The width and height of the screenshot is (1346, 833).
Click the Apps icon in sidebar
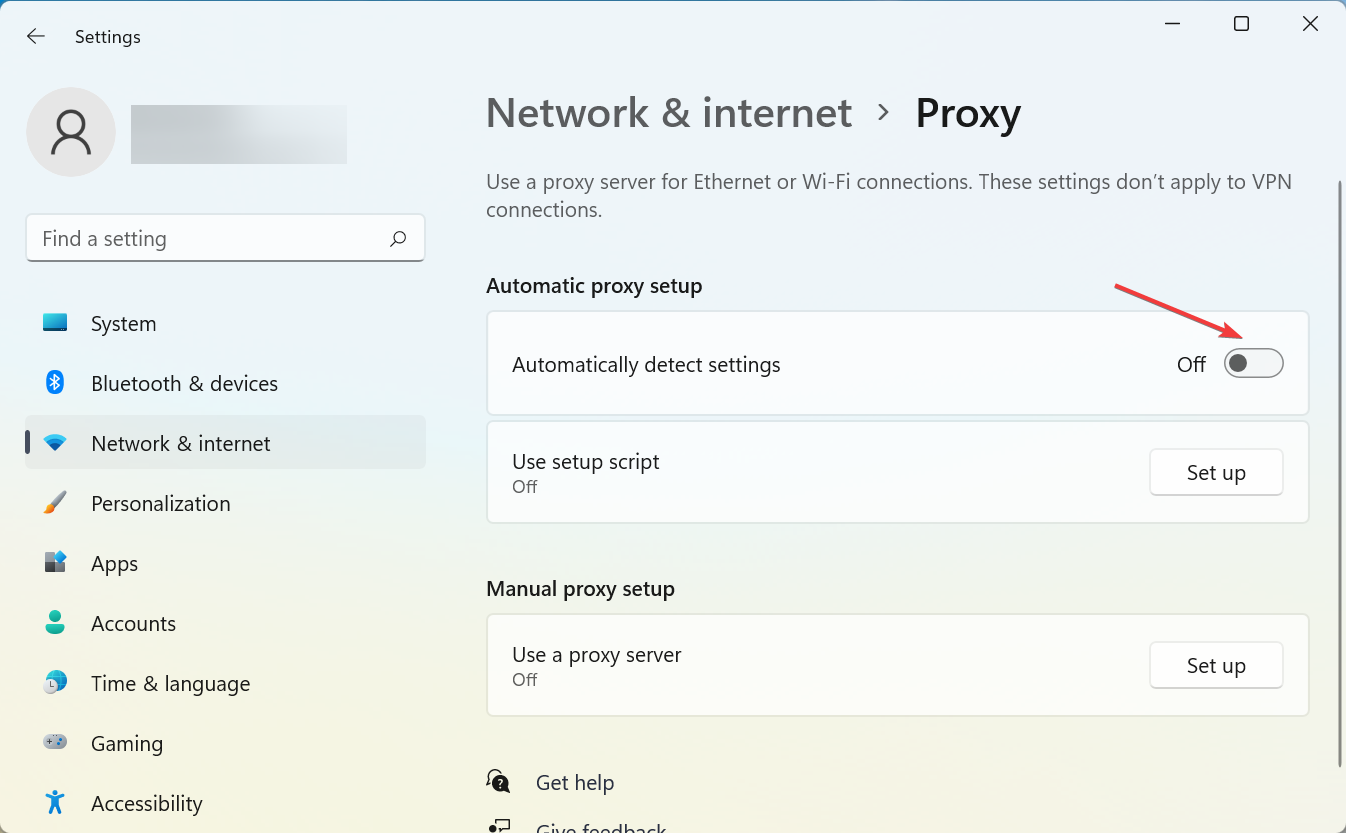(55, 563)
